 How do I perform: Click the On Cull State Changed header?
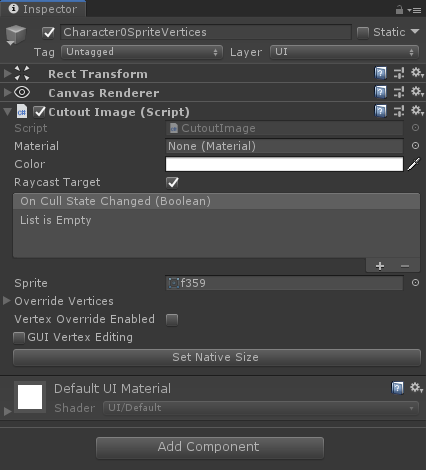(216, 201)
